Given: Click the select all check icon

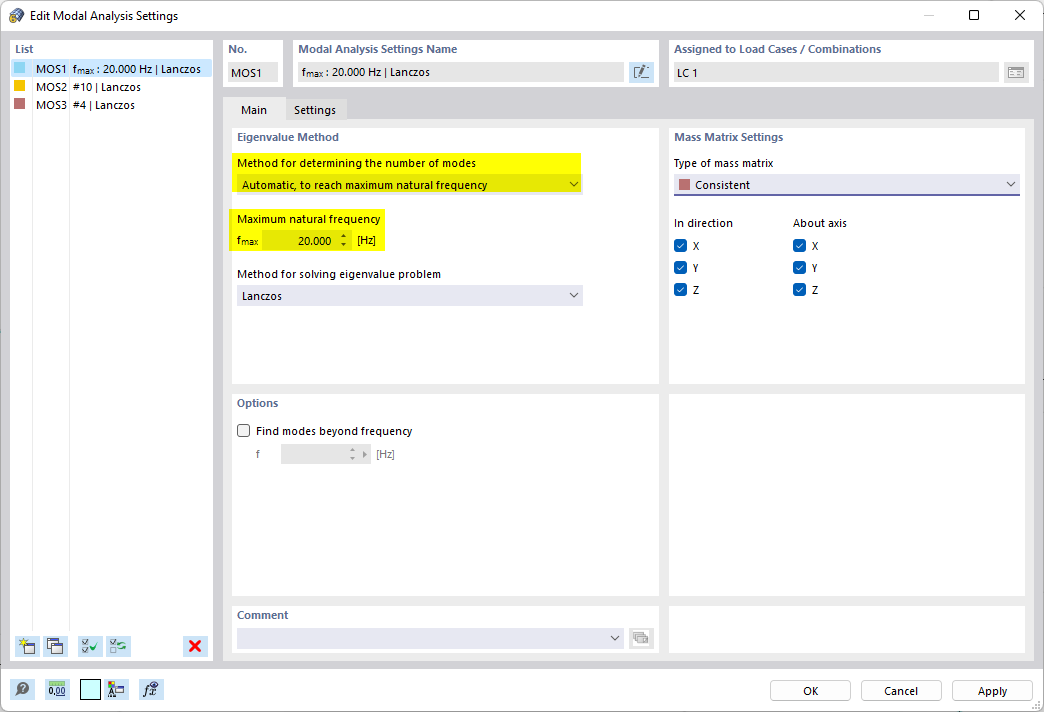Looking at the screenshot, I should click(x=90, y=646).
